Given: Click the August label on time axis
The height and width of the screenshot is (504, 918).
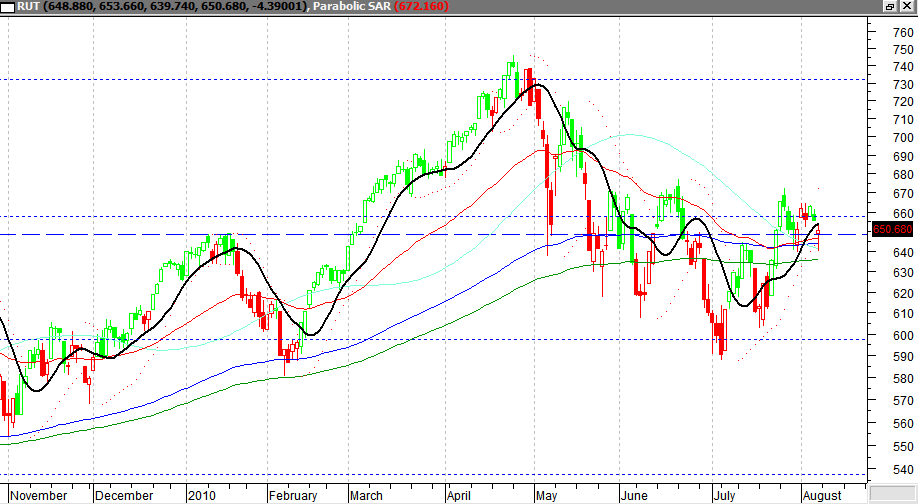Looking at the screenshot, I should [822, 496].
